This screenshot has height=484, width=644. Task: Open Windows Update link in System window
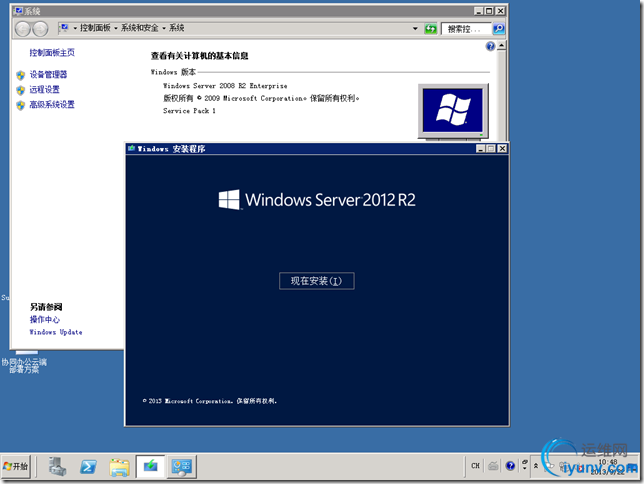[x=56, y=332]
